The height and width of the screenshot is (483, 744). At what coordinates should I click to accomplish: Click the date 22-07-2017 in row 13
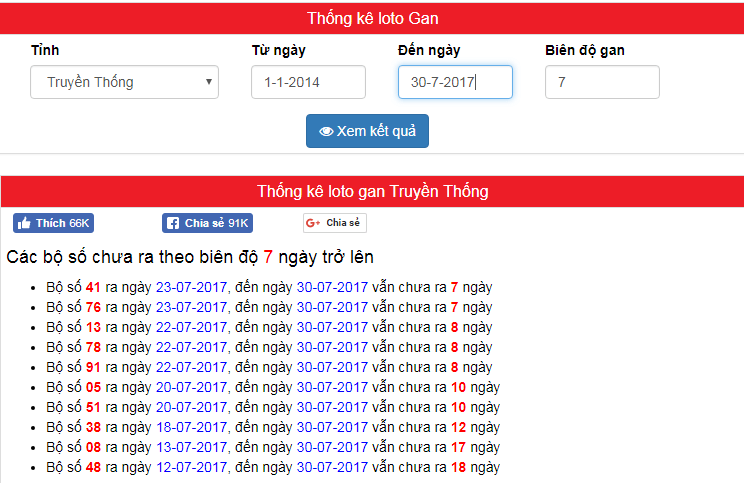191,327
